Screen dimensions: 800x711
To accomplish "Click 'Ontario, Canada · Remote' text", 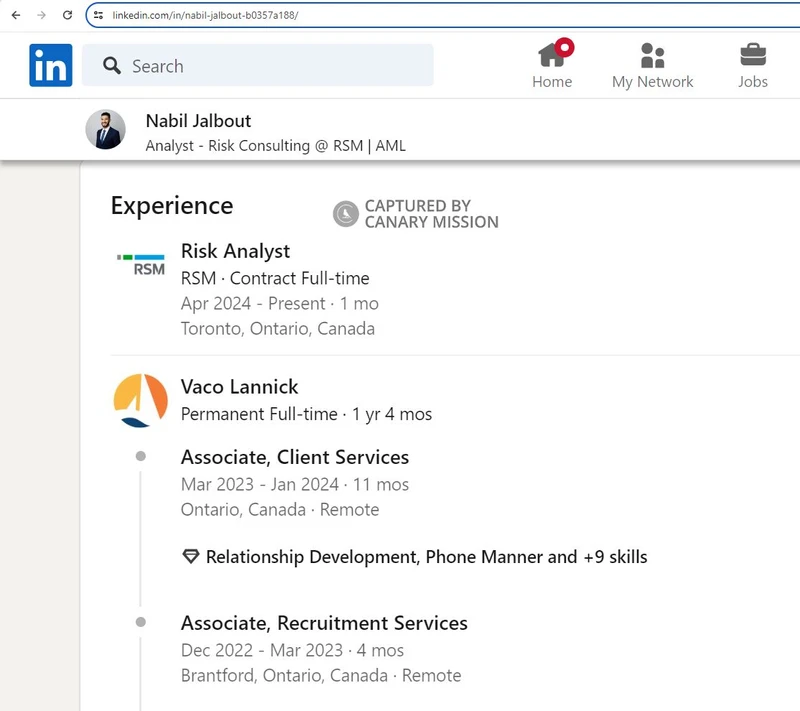I will [x=280, y=509].
